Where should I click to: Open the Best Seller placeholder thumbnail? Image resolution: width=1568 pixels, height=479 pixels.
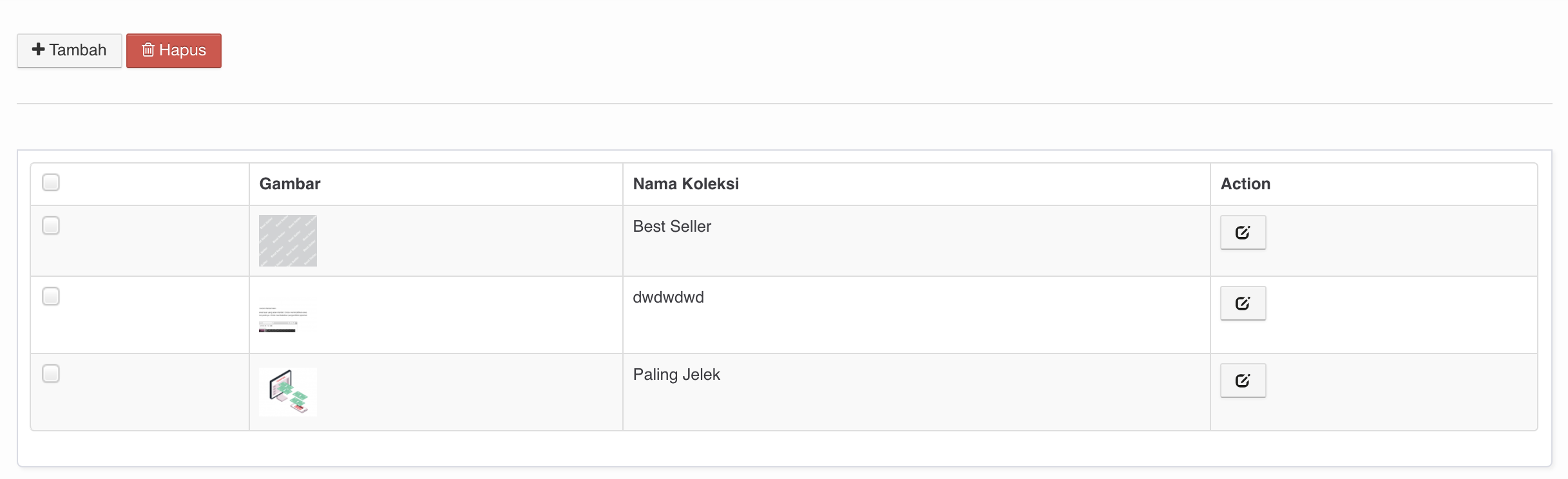[x=288, y=241]
